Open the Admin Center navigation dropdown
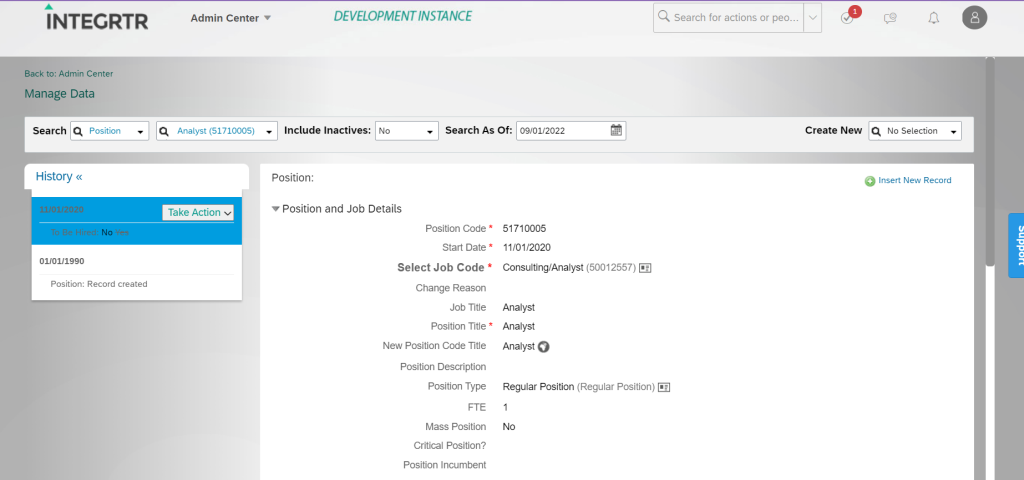 (231, 18)
